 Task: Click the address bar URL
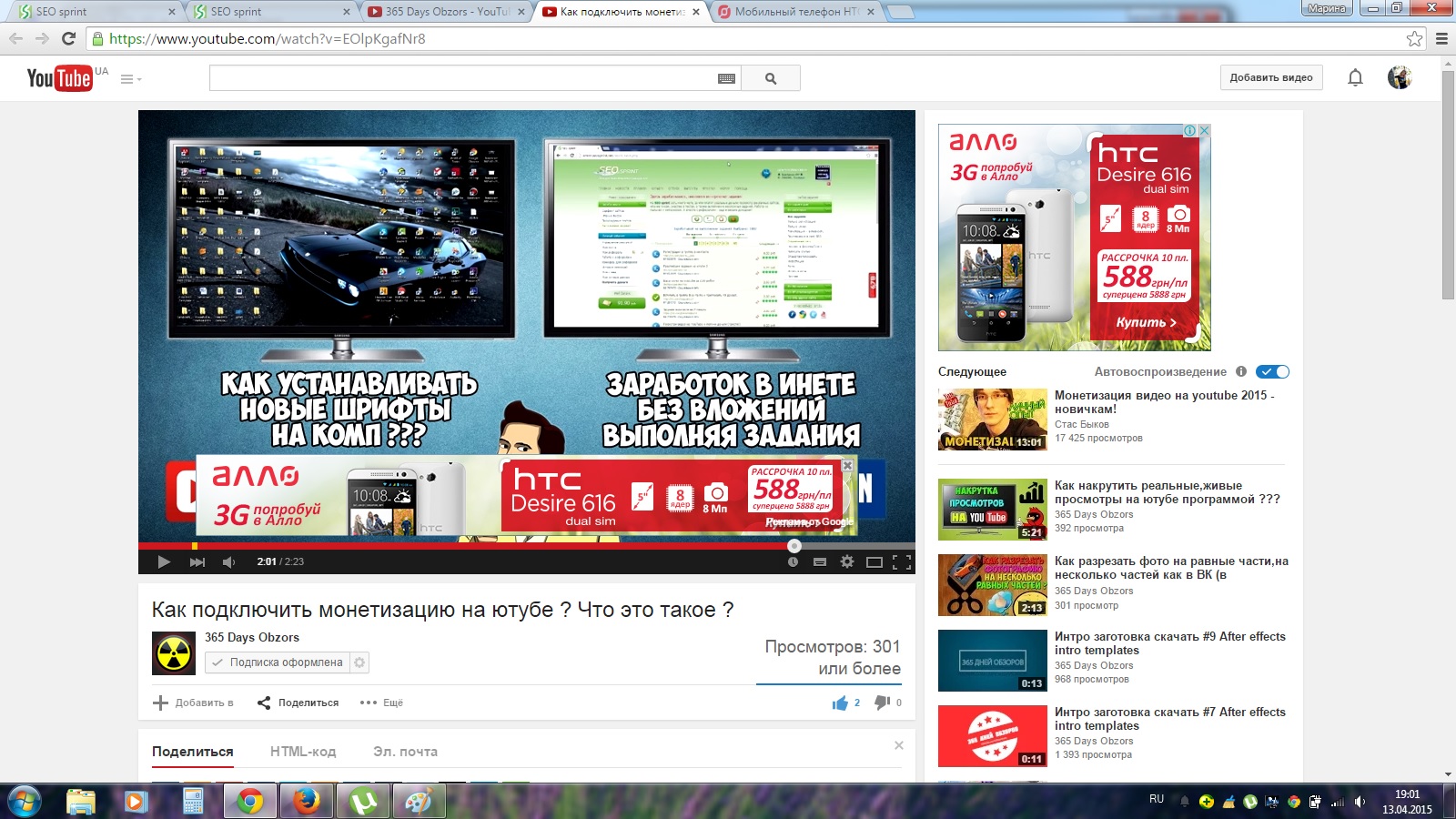pos(267,38)
